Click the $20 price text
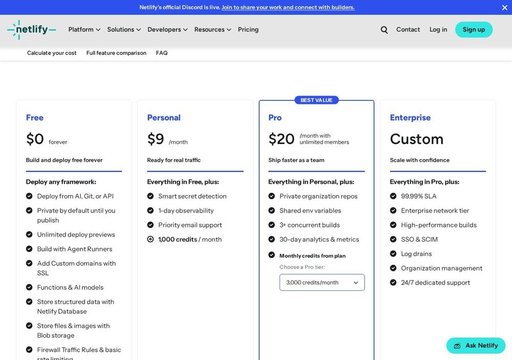 (x=281, y=139)
